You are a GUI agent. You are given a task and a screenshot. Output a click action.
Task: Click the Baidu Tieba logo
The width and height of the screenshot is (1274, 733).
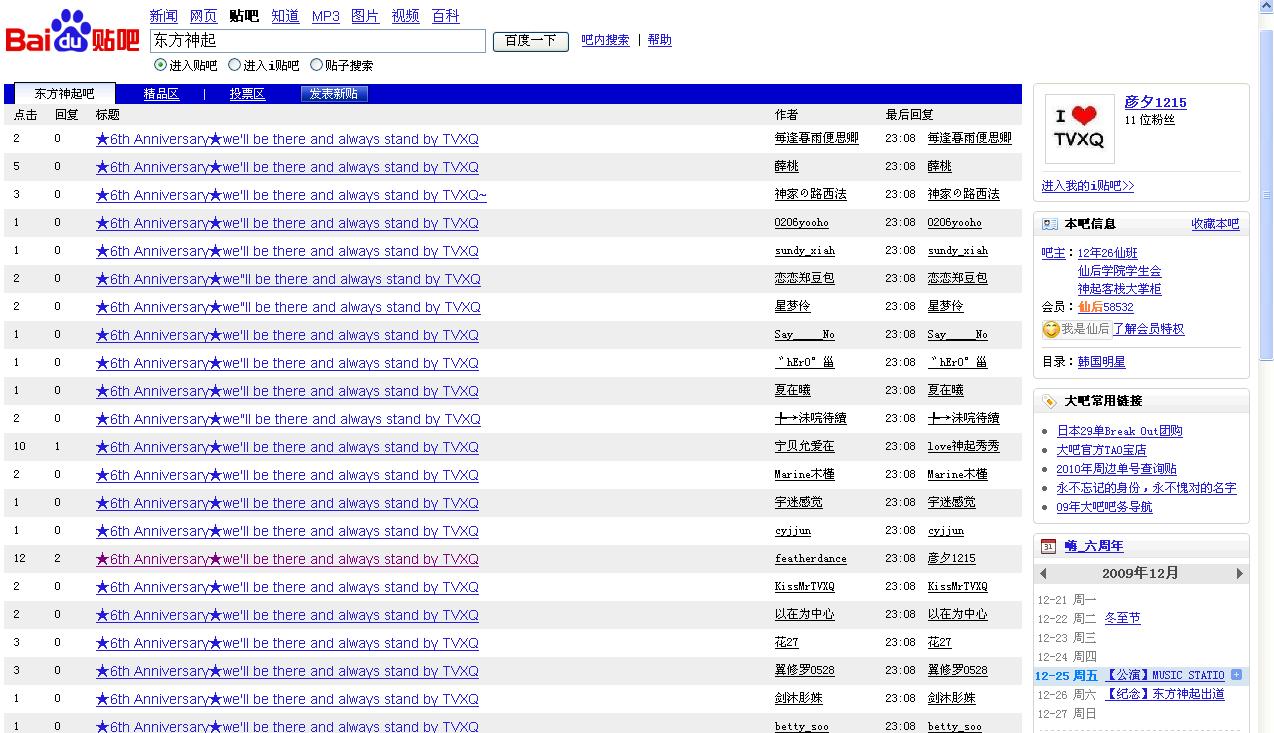[x=72, y=32]
